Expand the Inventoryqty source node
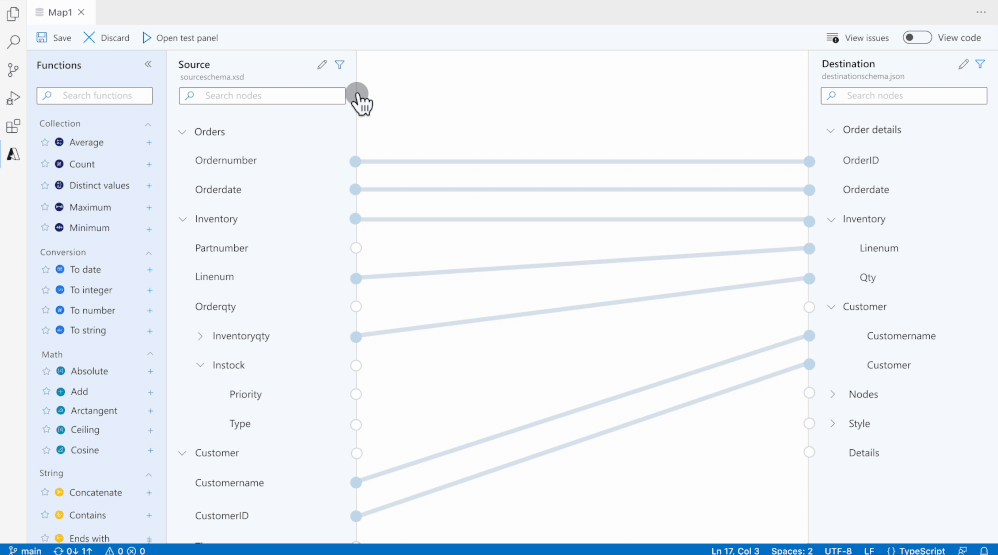This screenshot has width=998, height=555. point(200,336)
